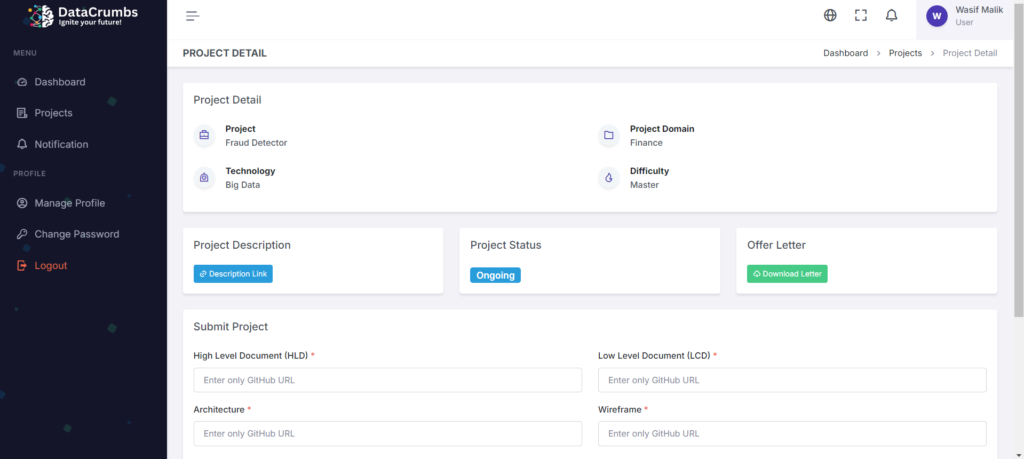This screenshot has height=459, width=1024.
Task: Click the Projects document icon in sidebar
Action: 22,113
